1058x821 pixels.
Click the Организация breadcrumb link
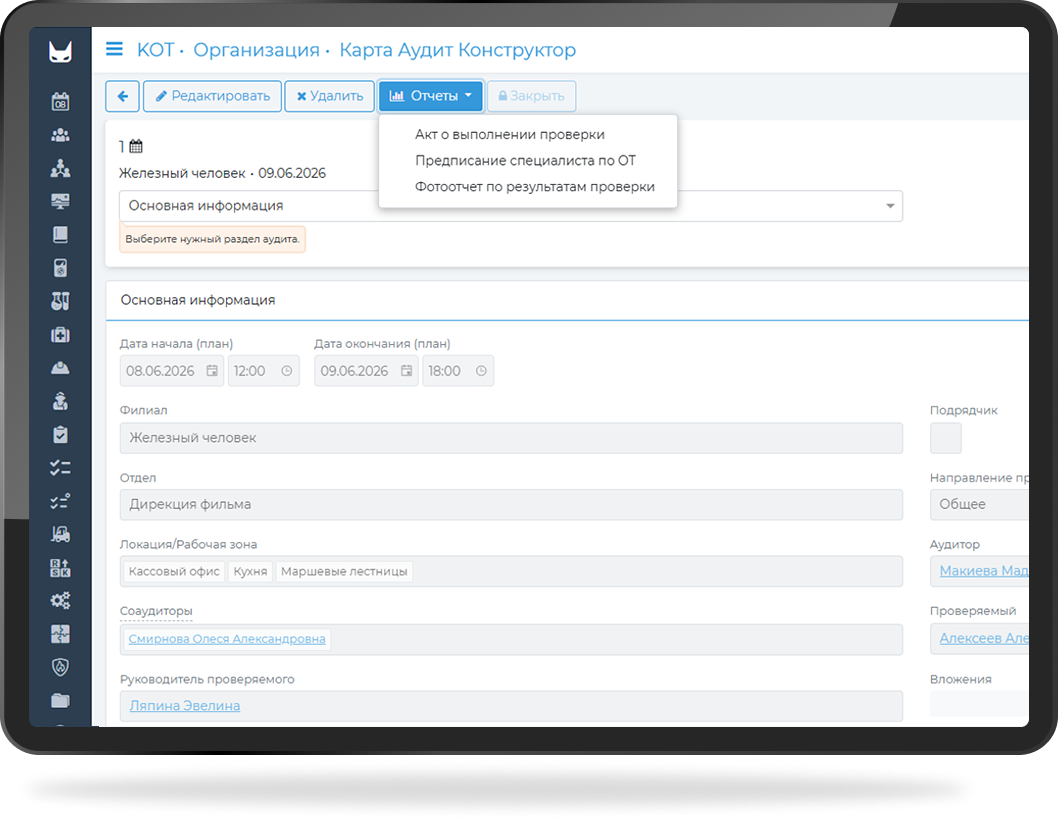coord(256,50)
